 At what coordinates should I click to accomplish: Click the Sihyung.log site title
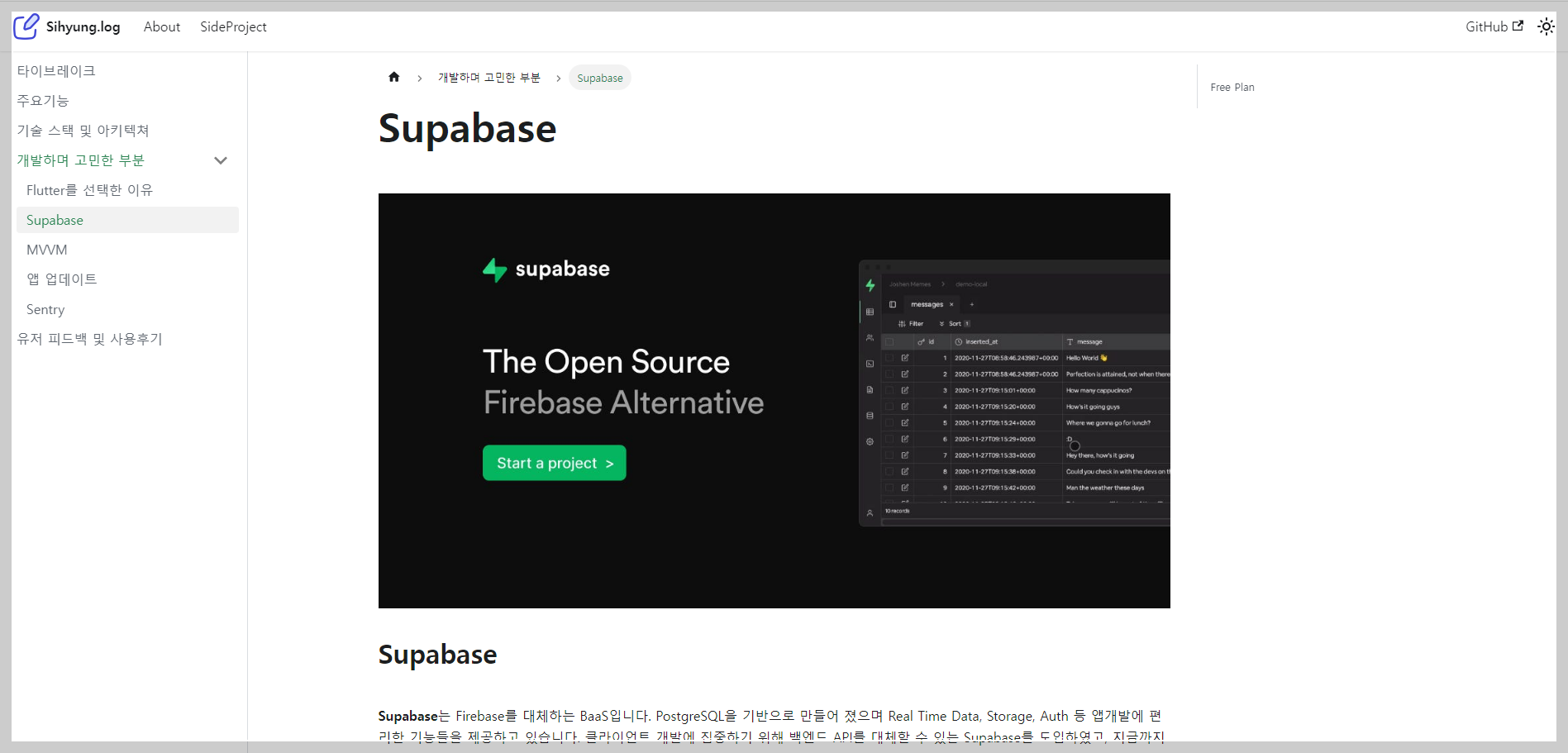[x=83, y=26]
